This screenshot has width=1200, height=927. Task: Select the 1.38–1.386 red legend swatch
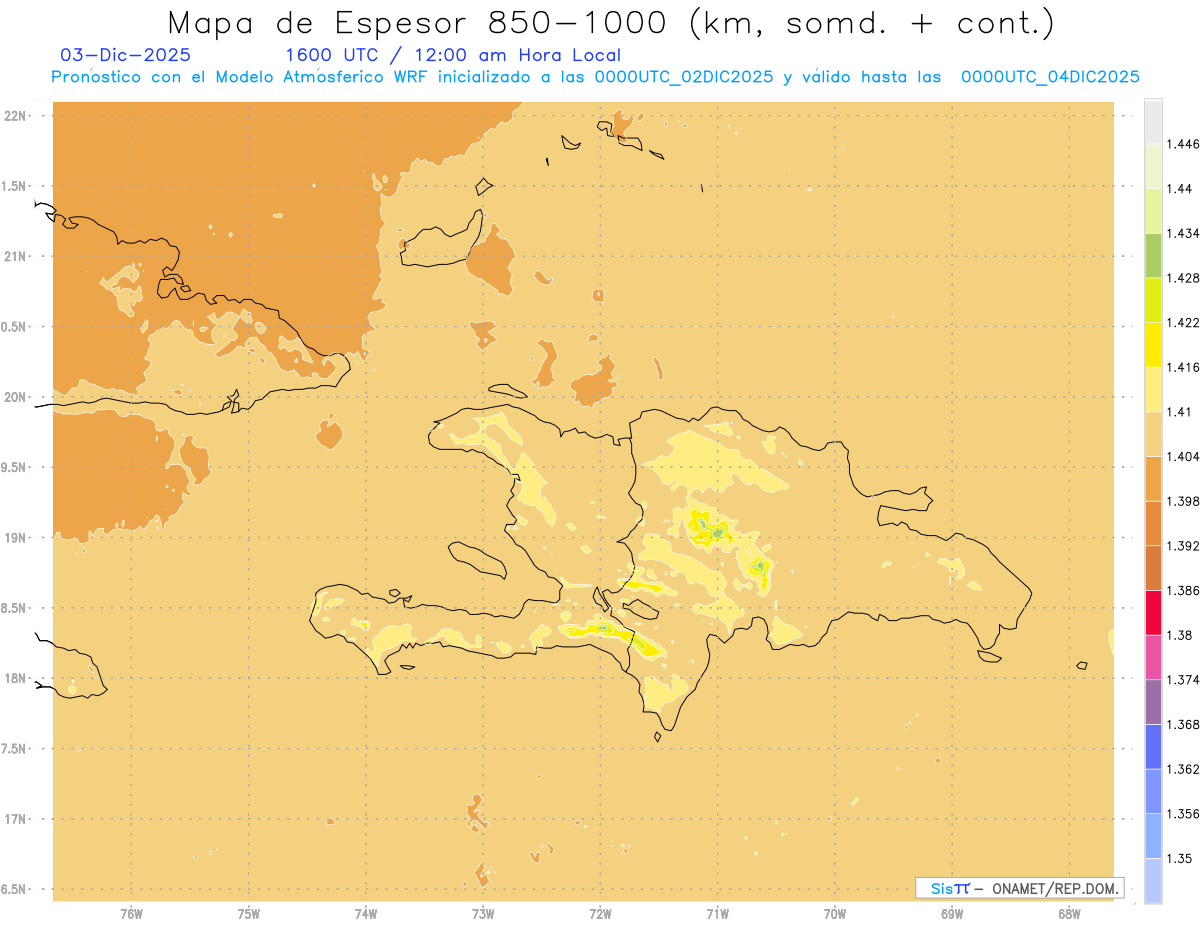(x=1153, y=612)
